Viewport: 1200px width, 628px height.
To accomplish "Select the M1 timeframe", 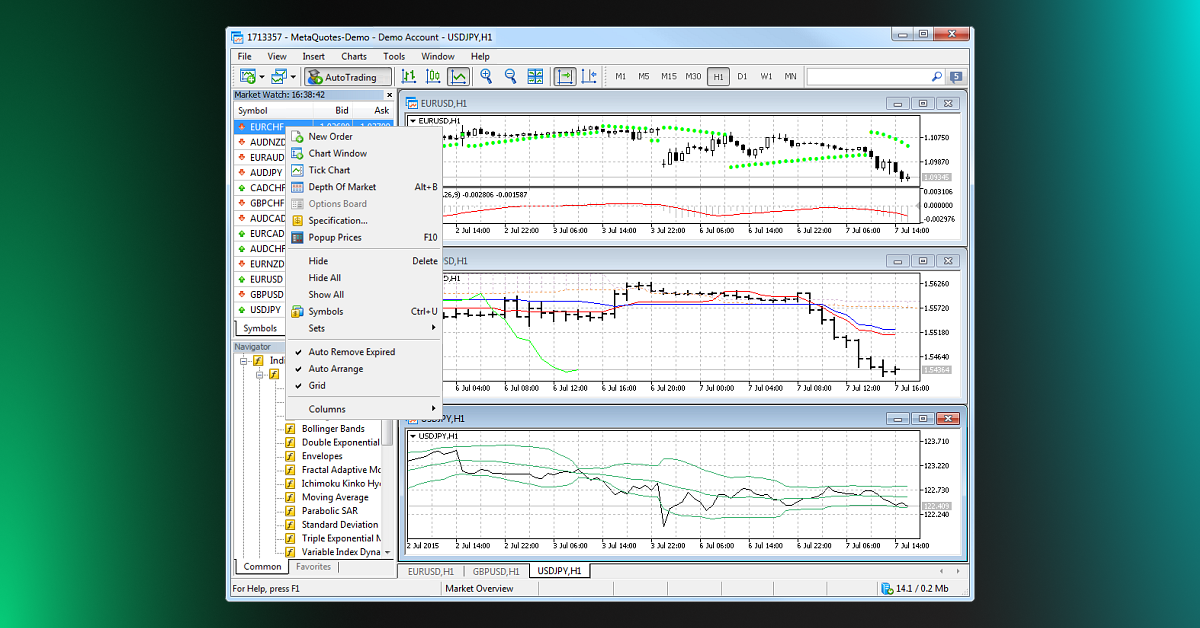I will pyautogui.click(x=620, y=77).
